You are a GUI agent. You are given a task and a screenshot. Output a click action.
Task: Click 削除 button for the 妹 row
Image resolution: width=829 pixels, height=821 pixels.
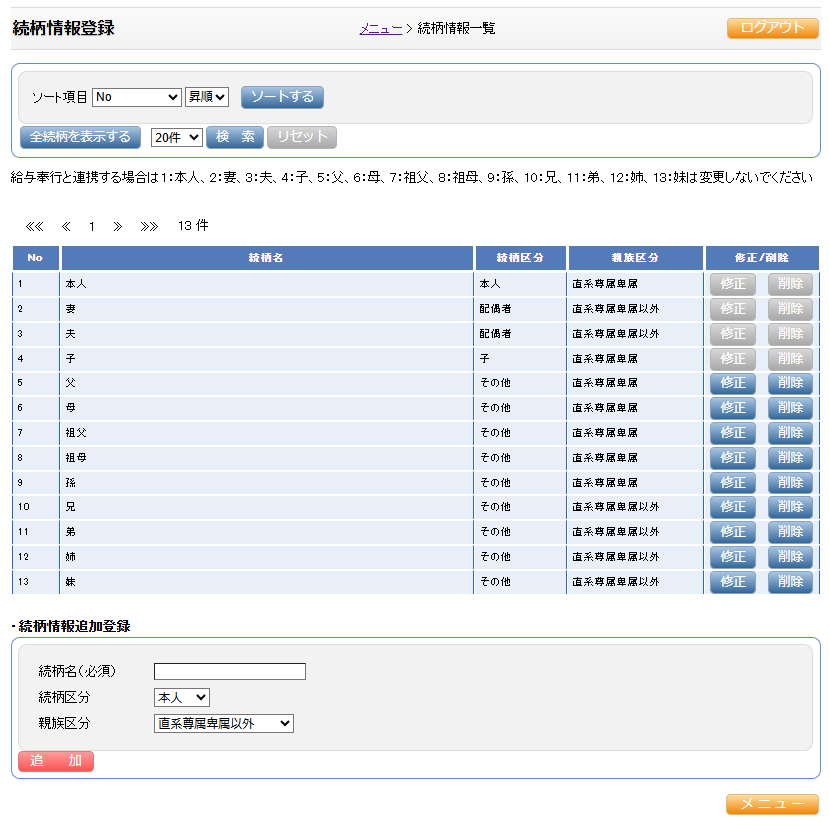tap(790, 582)
